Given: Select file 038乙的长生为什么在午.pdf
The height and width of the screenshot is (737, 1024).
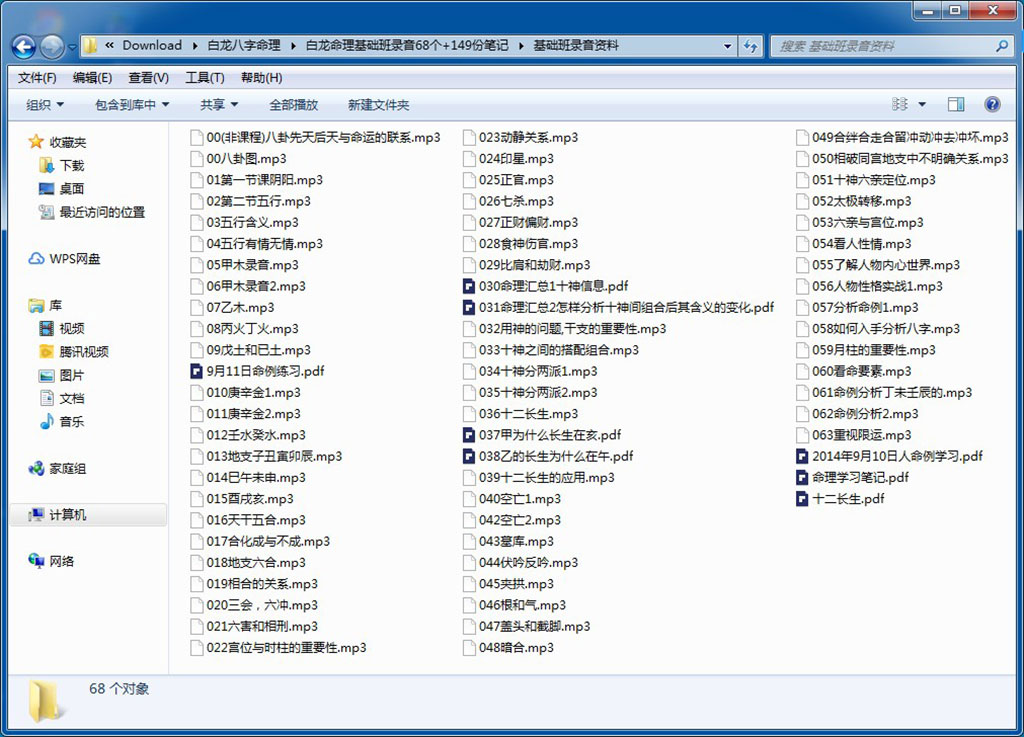Looking at the screenshot, I should (x=548, y=457).
